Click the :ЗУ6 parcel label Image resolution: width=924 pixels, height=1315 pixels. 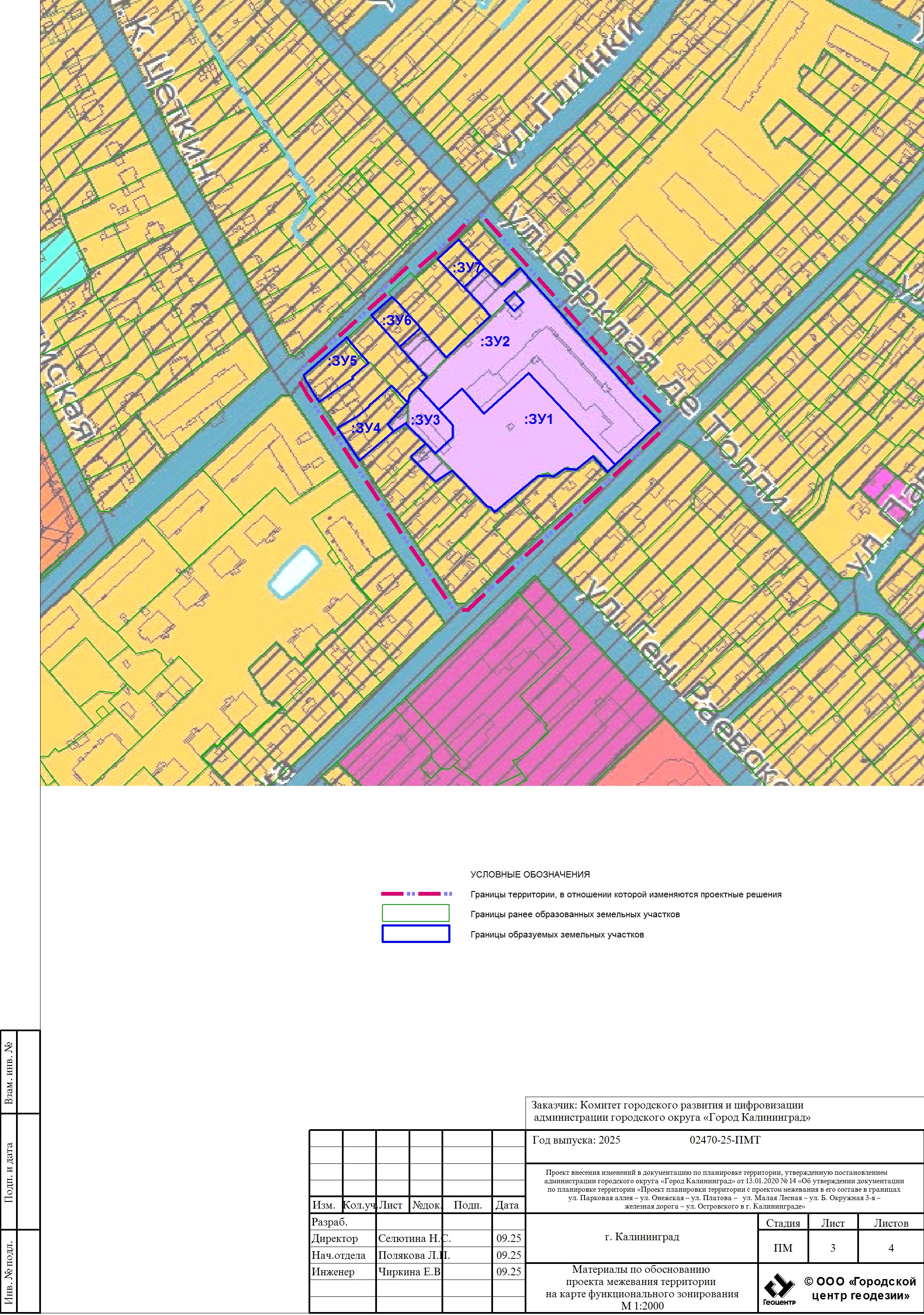(397, 321)
